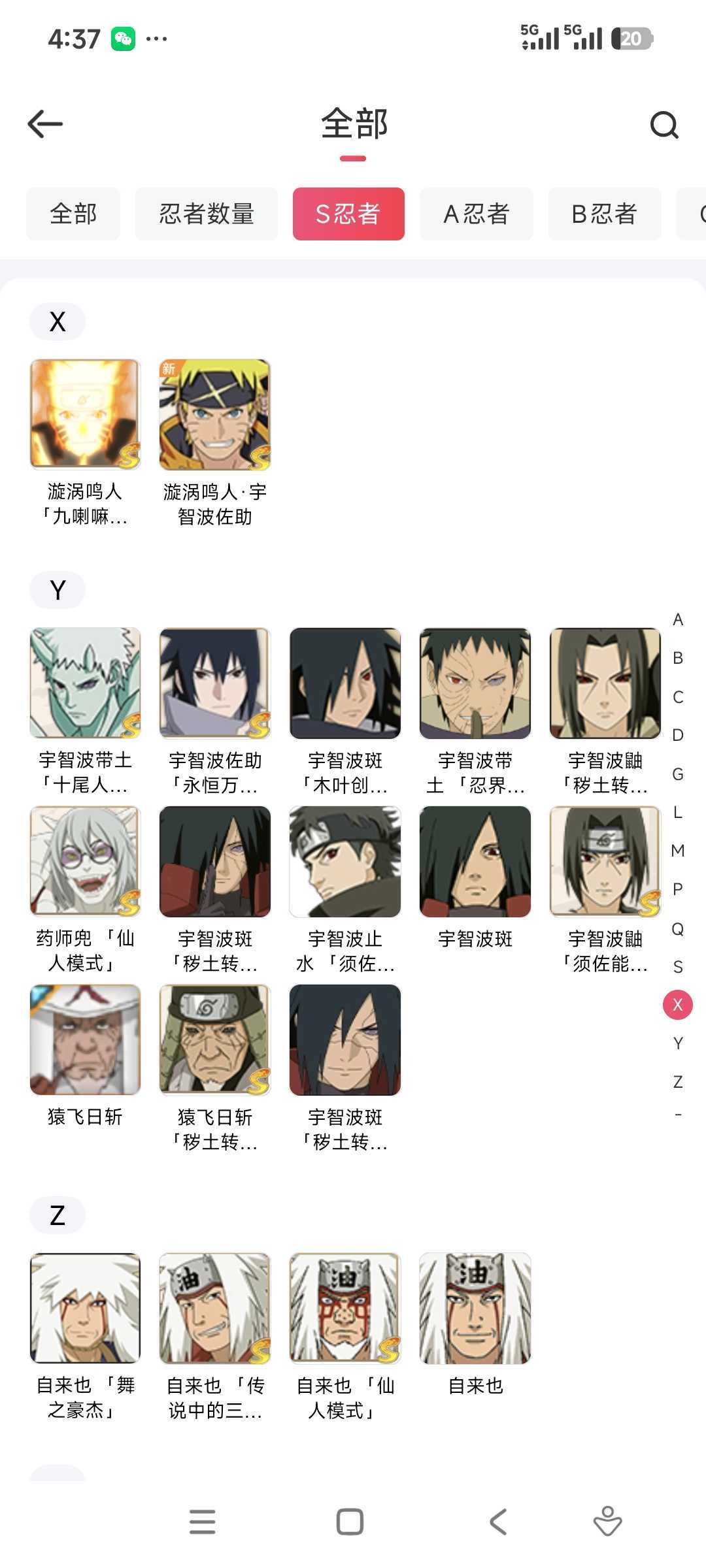The height and width of the screenshot is (1568, 706).
Task: Select the 自来也「舞之豪杰」 avatar
Action: click(x=85, y=1308)
